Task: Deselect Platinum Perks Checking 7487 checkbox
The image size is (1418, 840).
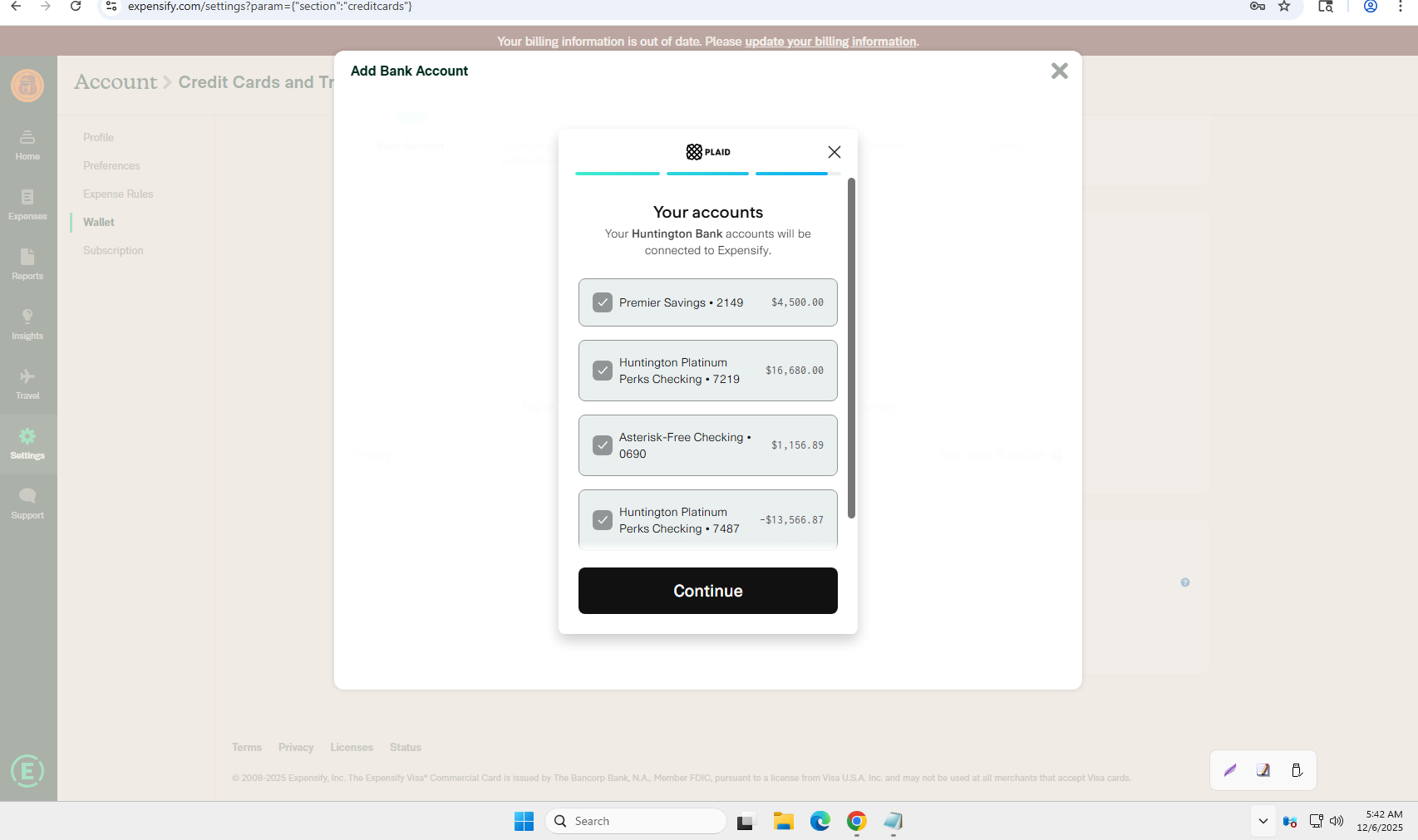Action: pos(603,520)
